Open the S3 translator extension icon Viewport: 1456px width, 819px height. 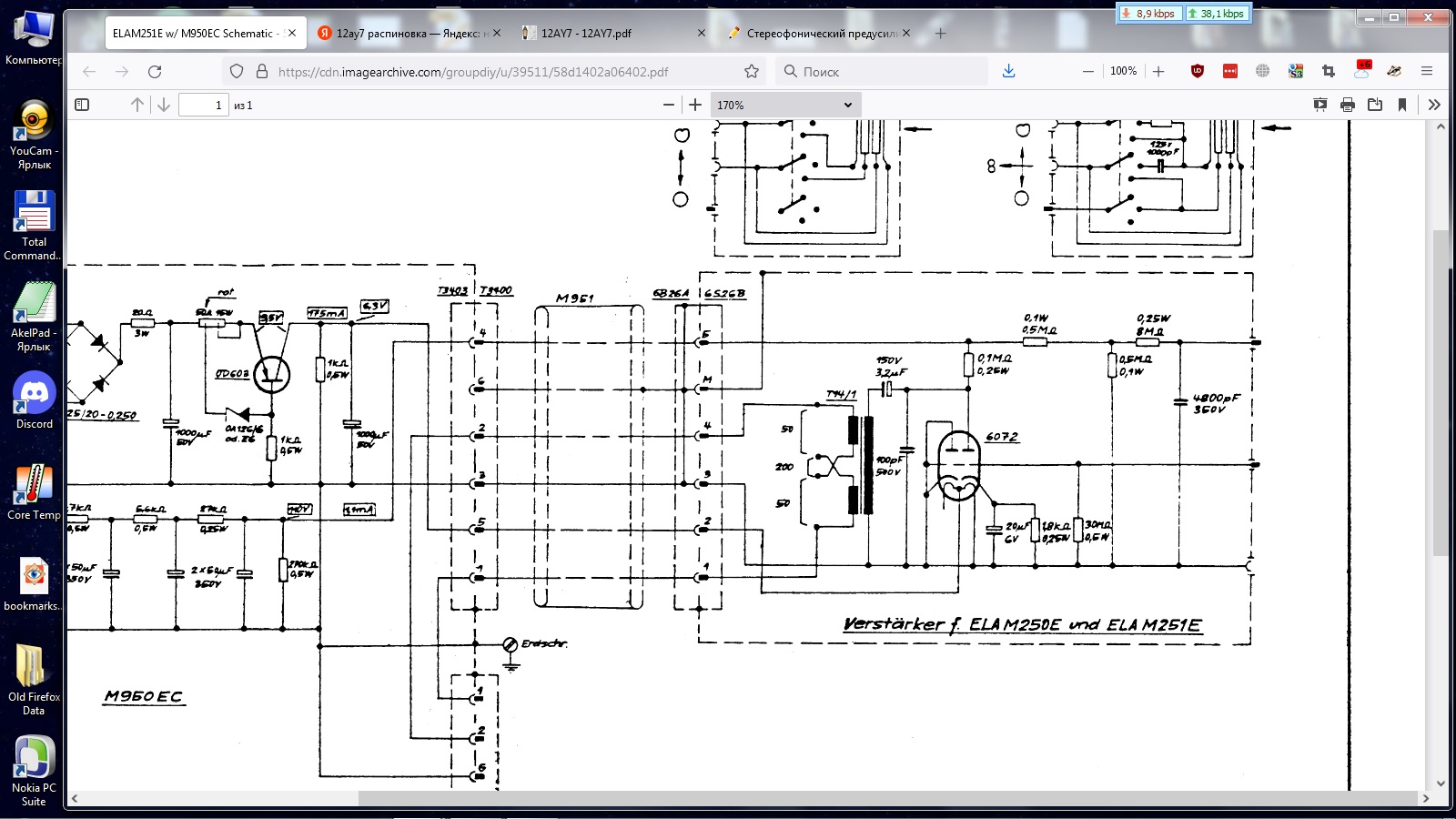coord(1296,71)
